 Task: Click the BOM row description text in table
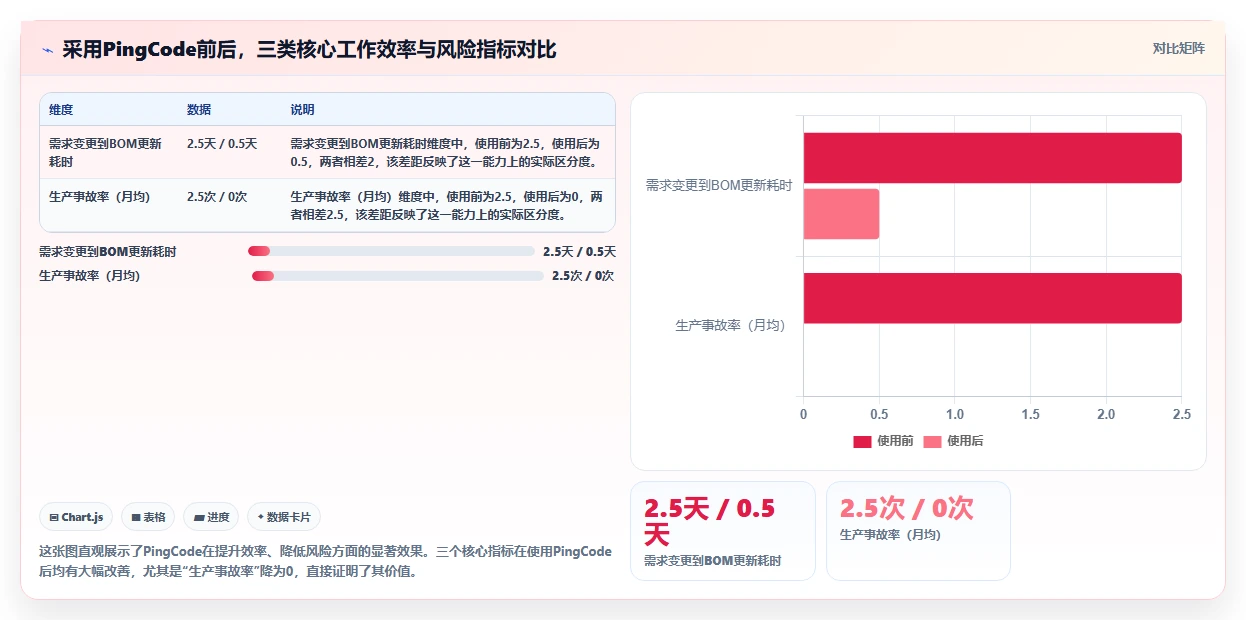pyautogui.click(x=447, y=152)
